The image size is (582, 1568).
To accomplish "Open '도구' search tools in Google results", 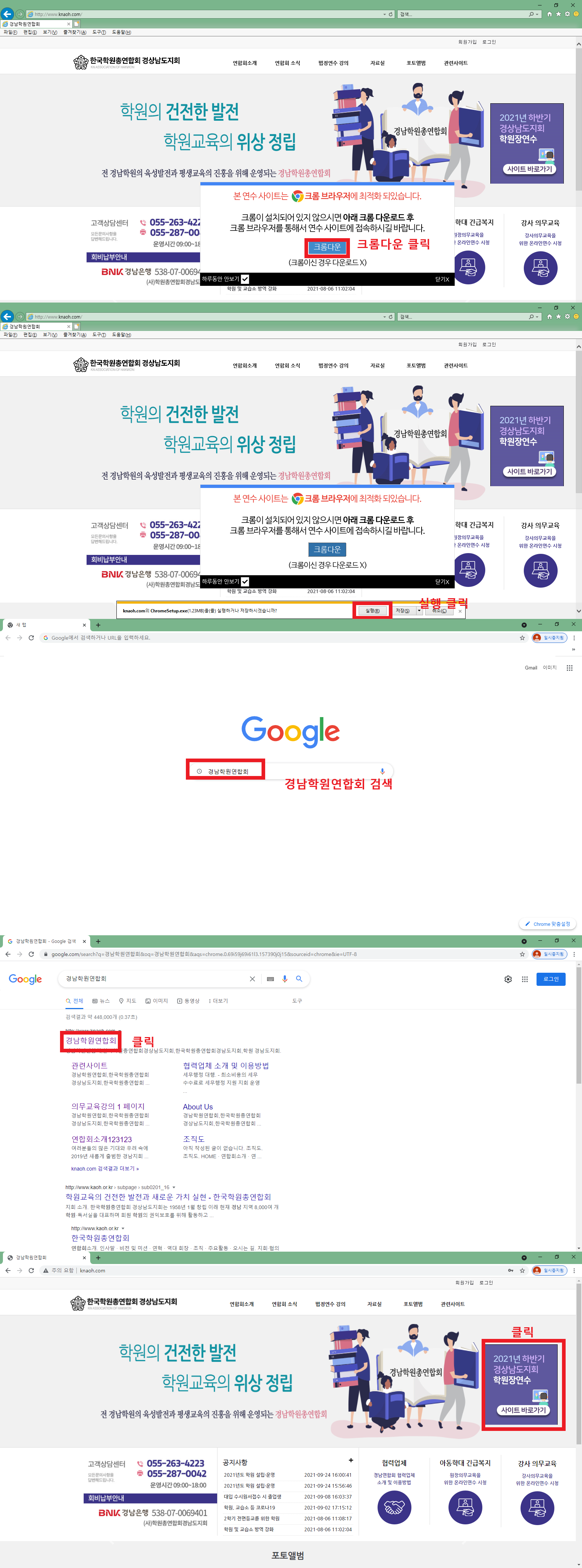I will (x=297, y=1001).
